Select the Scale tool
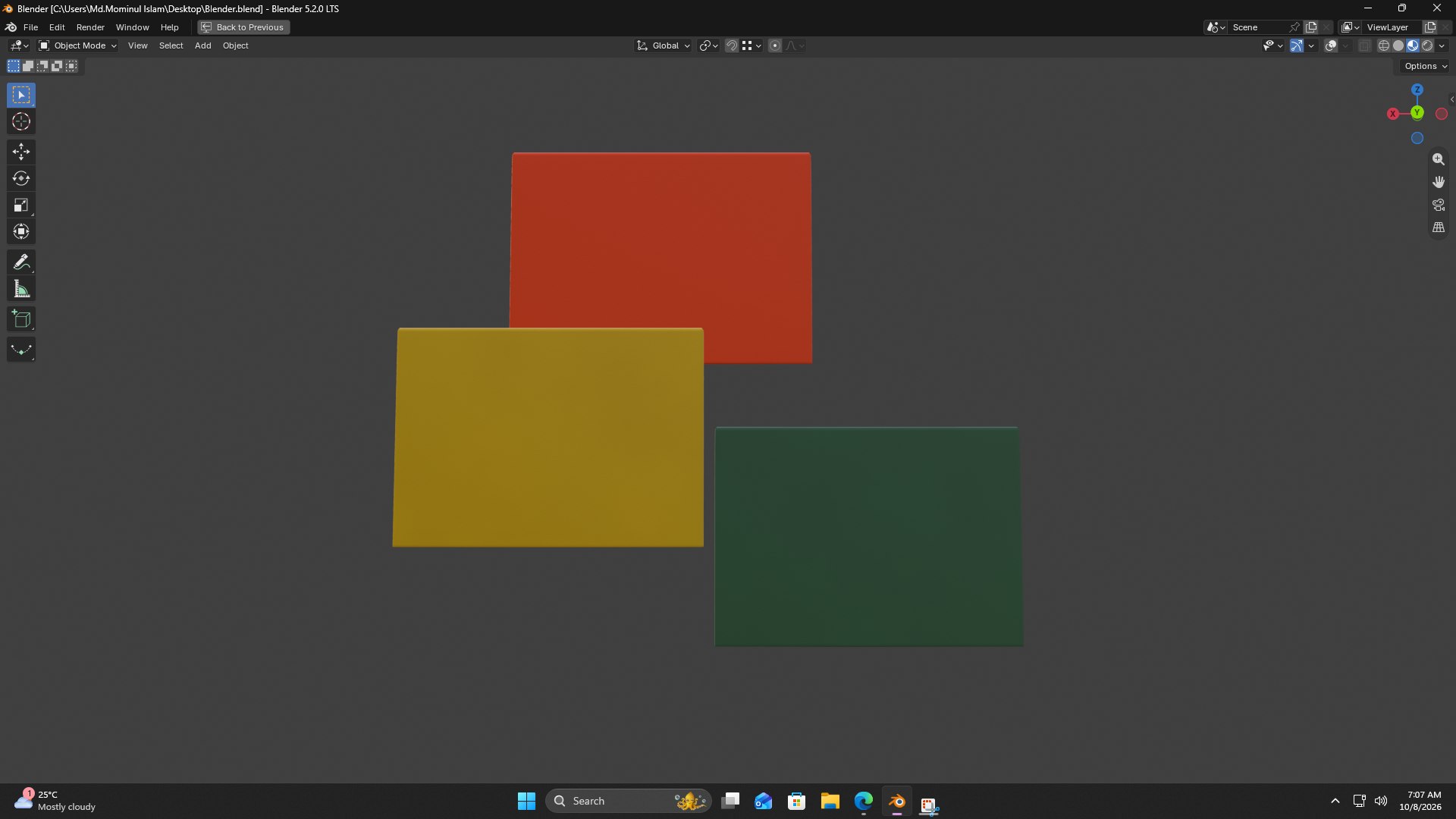Viewport: 1456px width, 819px height. click(x=21, y=205)
